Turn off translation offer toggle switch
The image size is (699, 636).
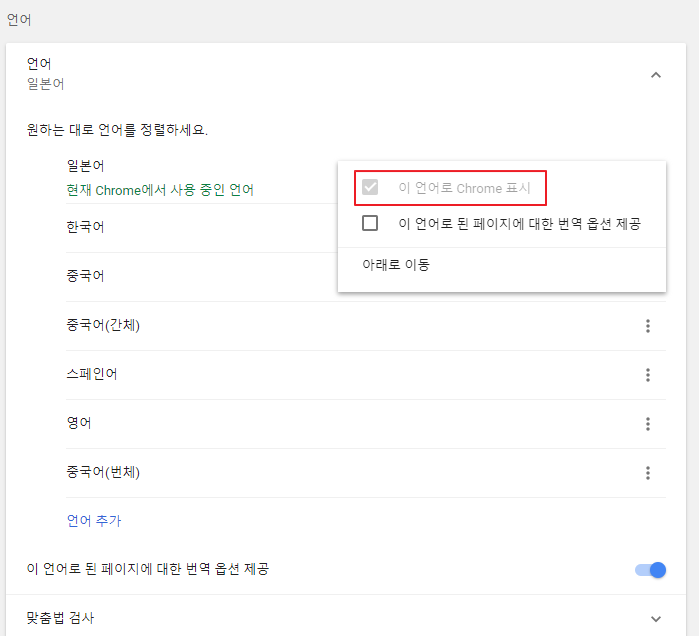(650, 570)
